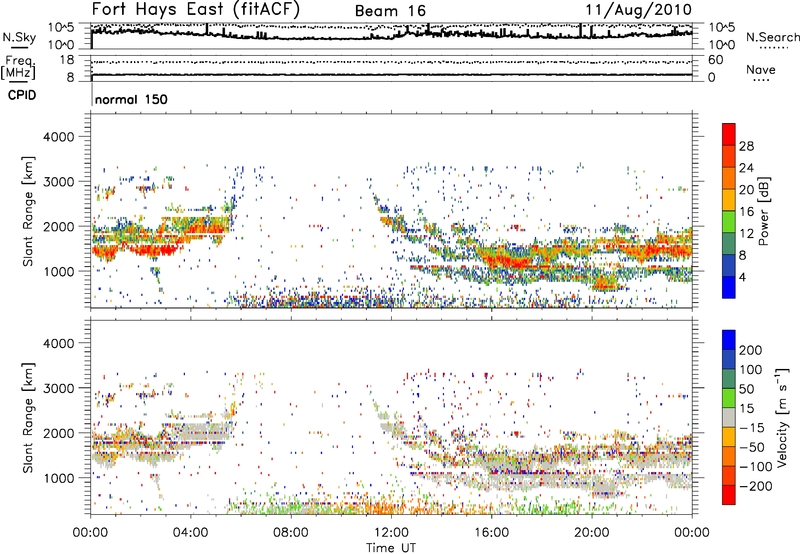
Task: Select the 'CPID' row label
Action: (22, 95)
